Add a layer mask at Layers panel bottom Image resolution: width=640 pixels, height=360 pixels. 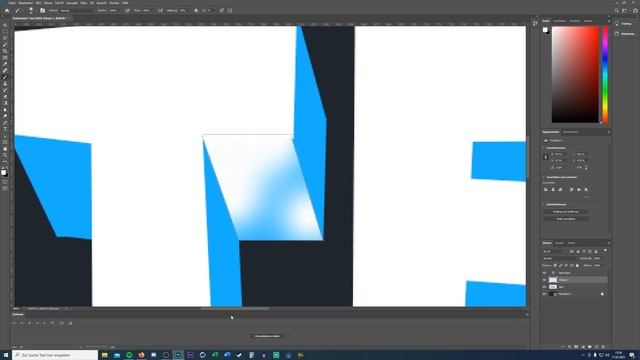(576, 347)
